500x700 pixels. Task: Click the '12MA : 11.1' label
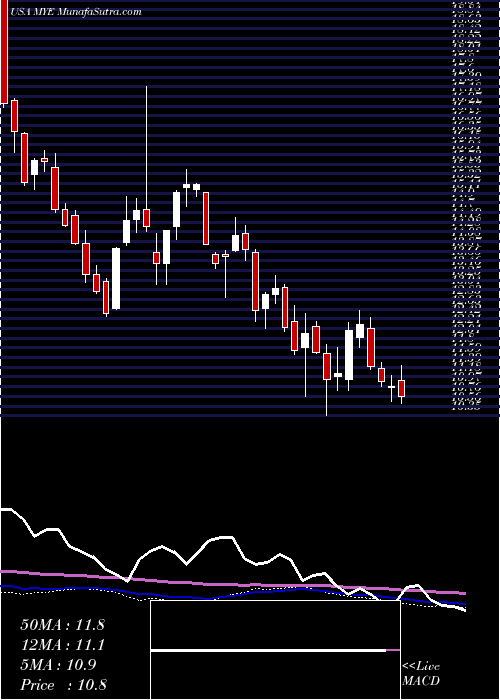(62, 645)
